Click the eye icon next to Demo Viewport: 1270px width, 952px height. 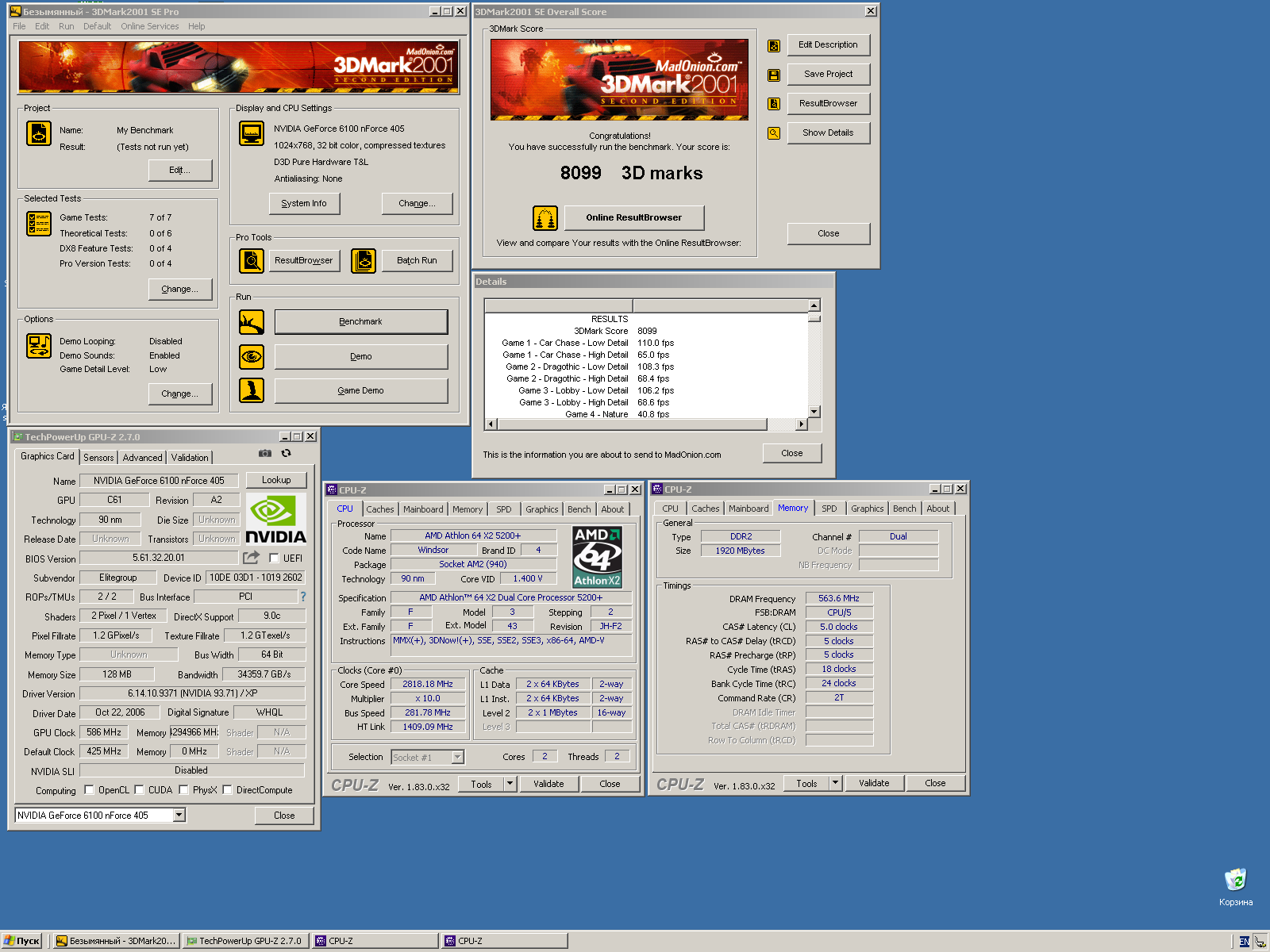(252, 356)
